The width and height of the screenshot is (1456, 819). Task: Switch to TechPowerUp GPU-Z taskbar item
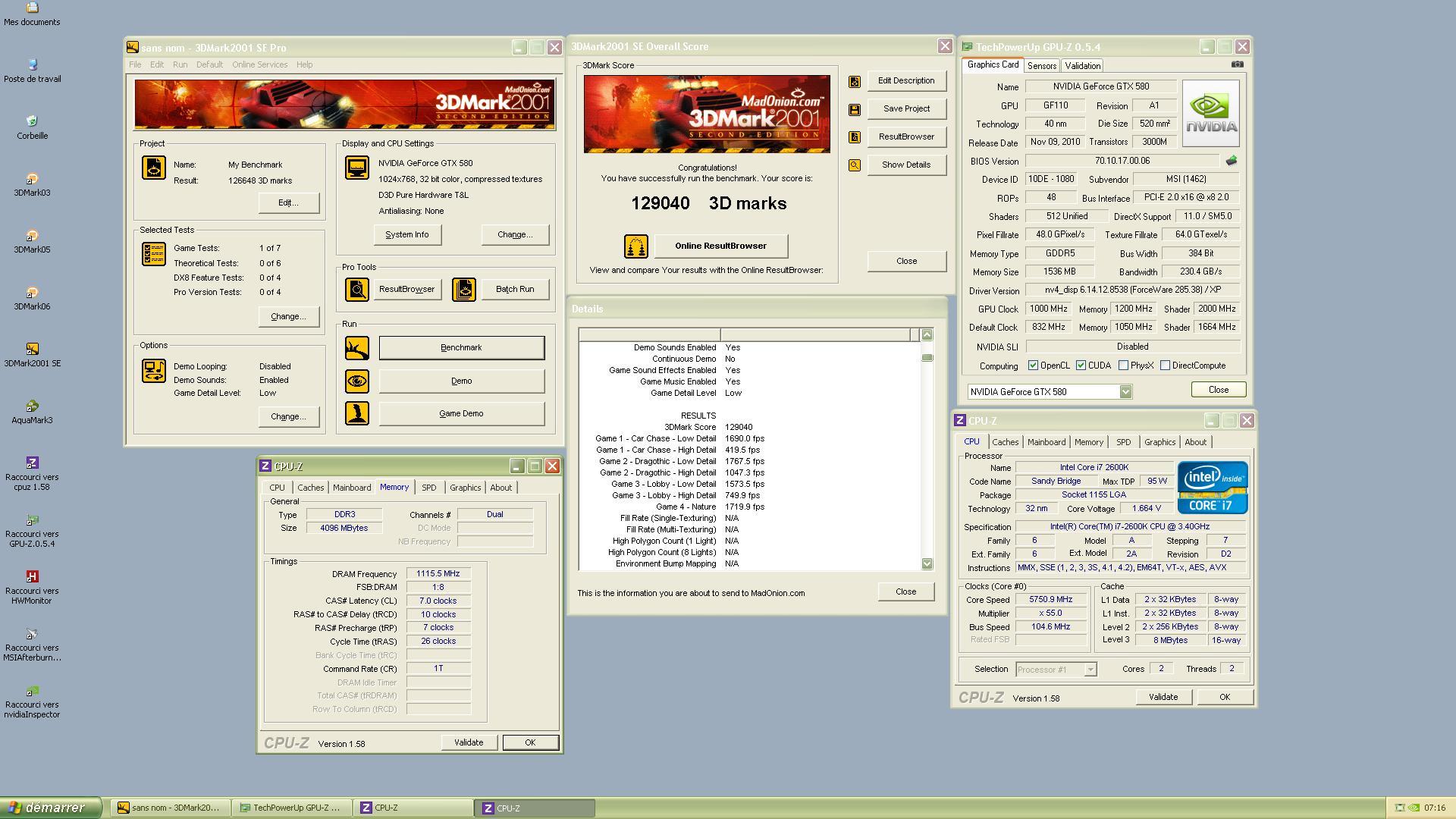point(291,808)
